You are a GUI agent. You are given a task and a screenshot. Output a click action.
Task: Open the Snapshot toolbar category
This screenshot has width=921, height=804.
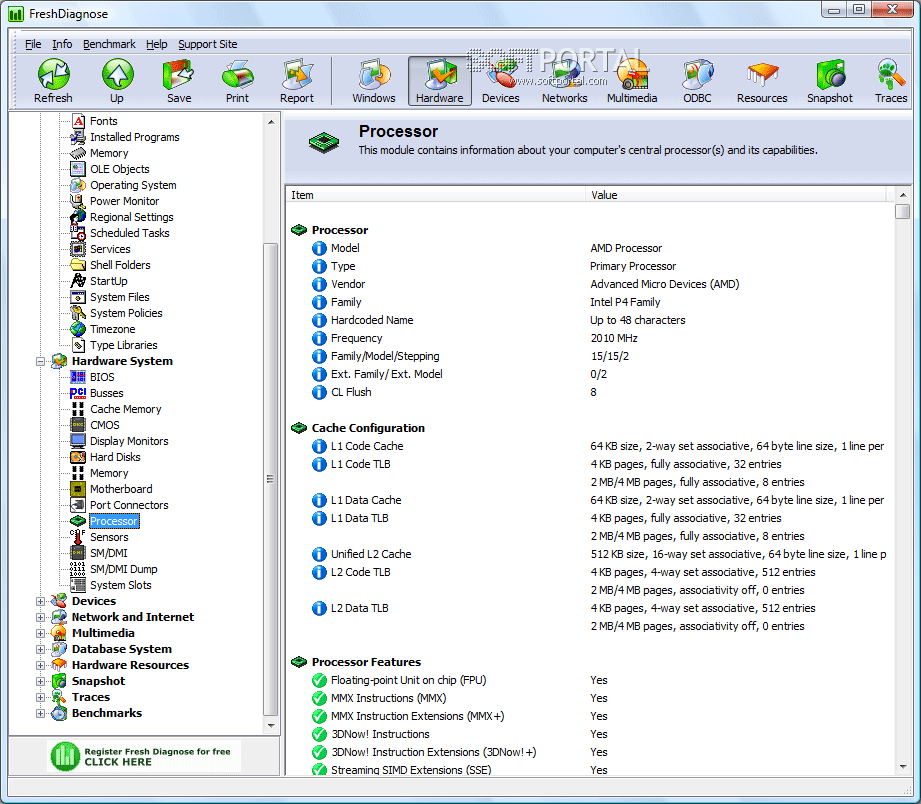coord(829,80)
